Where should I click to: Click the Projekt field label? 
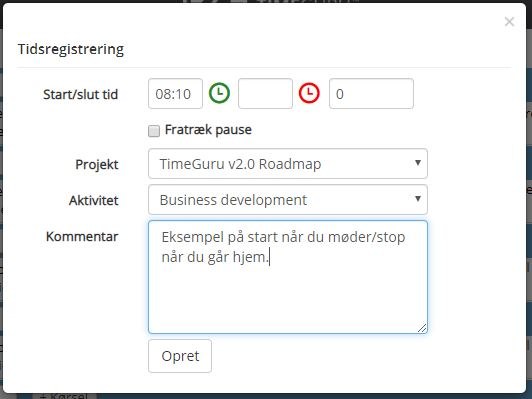point(97,165)
